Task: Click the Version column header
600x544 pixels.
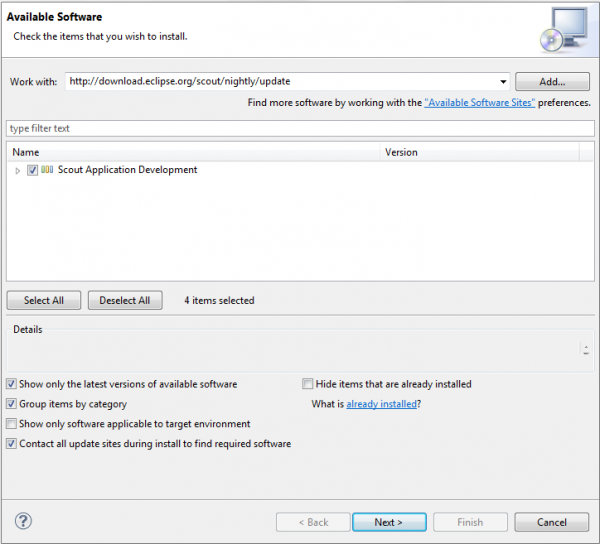Action: pos(479,152)
